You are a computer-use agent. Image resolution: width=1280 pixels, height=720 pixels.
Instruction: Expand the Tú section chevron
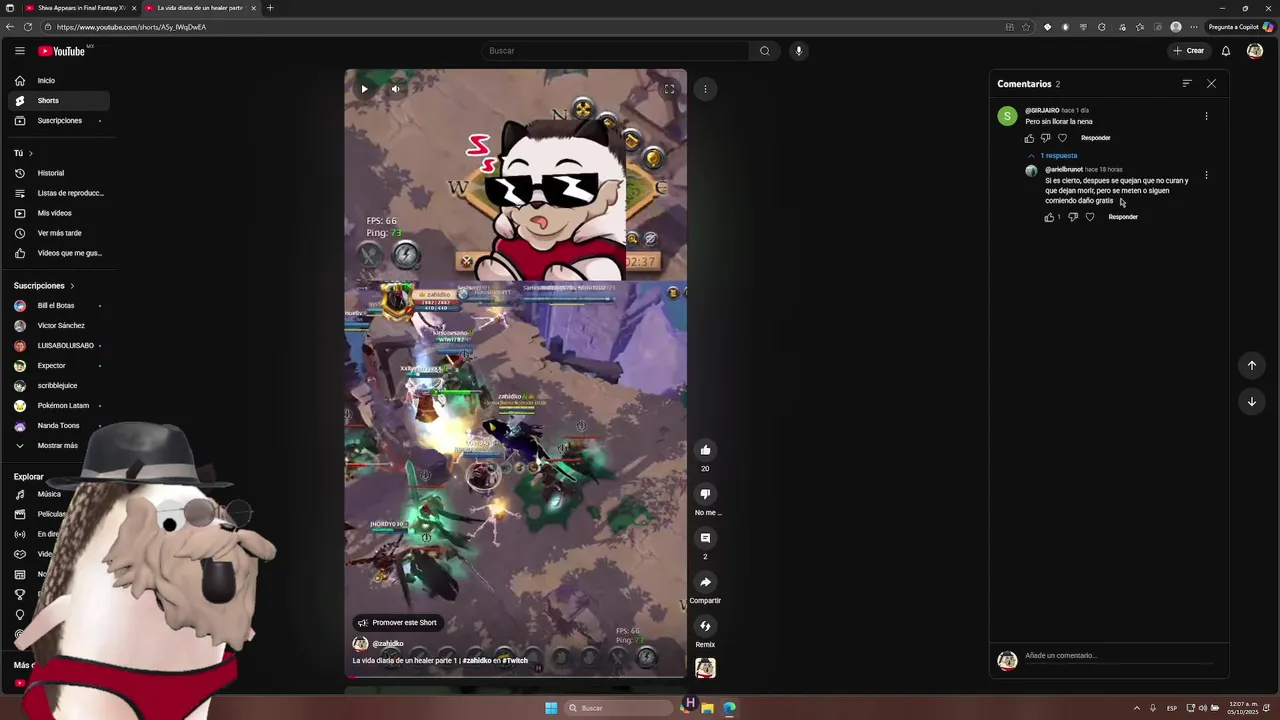pyautogui.click(x=30, y=153)
